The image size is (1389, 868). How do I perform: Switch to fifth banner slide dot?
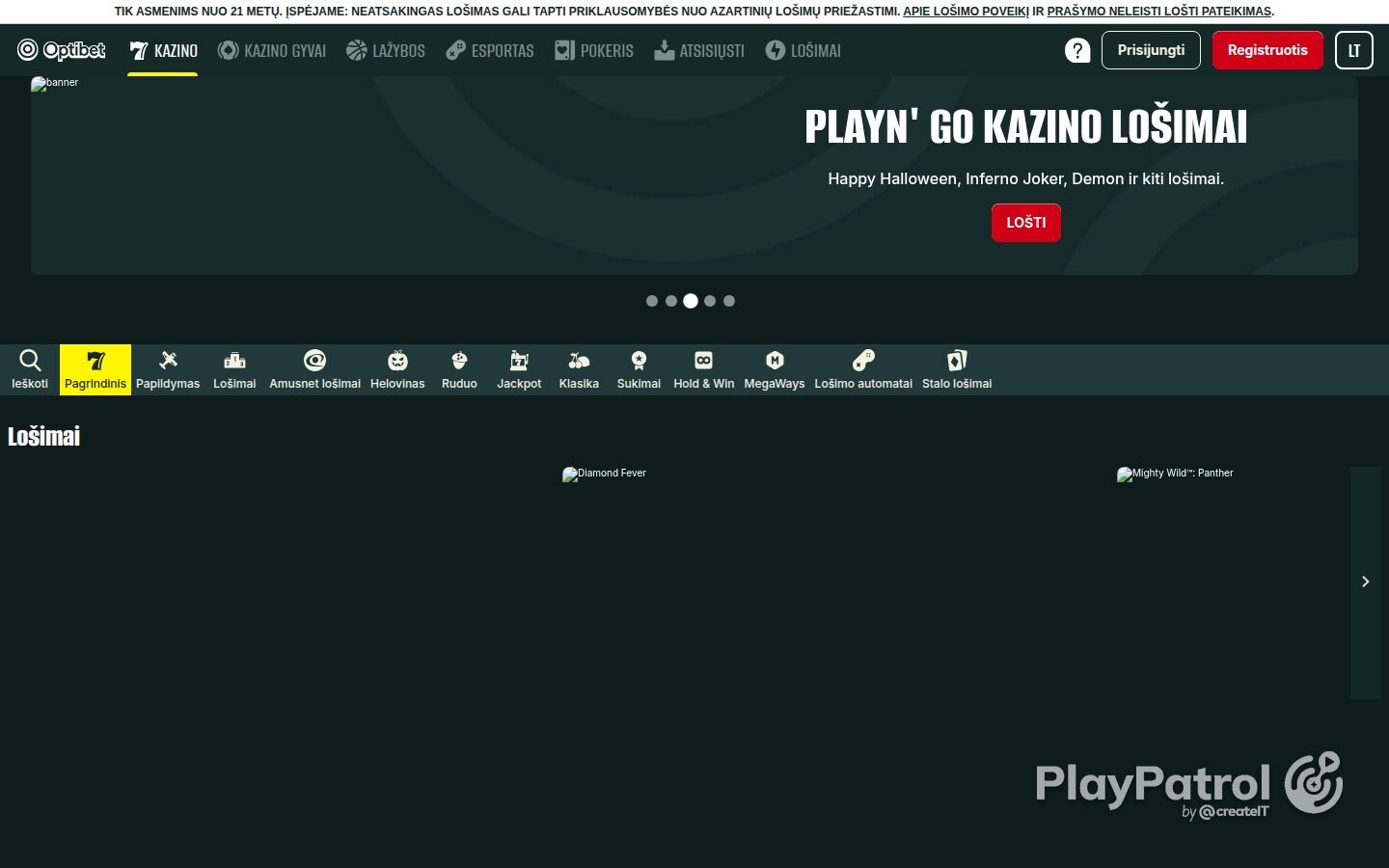pos(729,301)
